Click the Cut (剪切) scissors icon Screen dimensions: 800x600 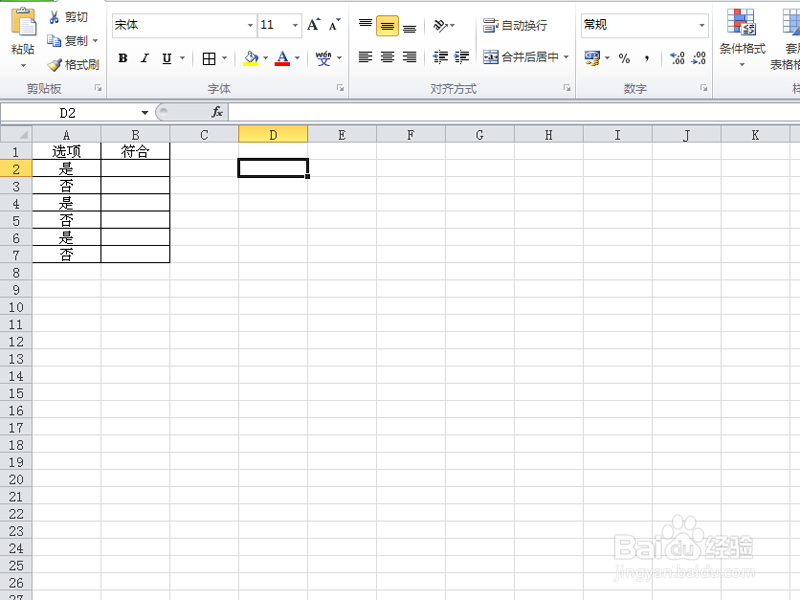54,17
